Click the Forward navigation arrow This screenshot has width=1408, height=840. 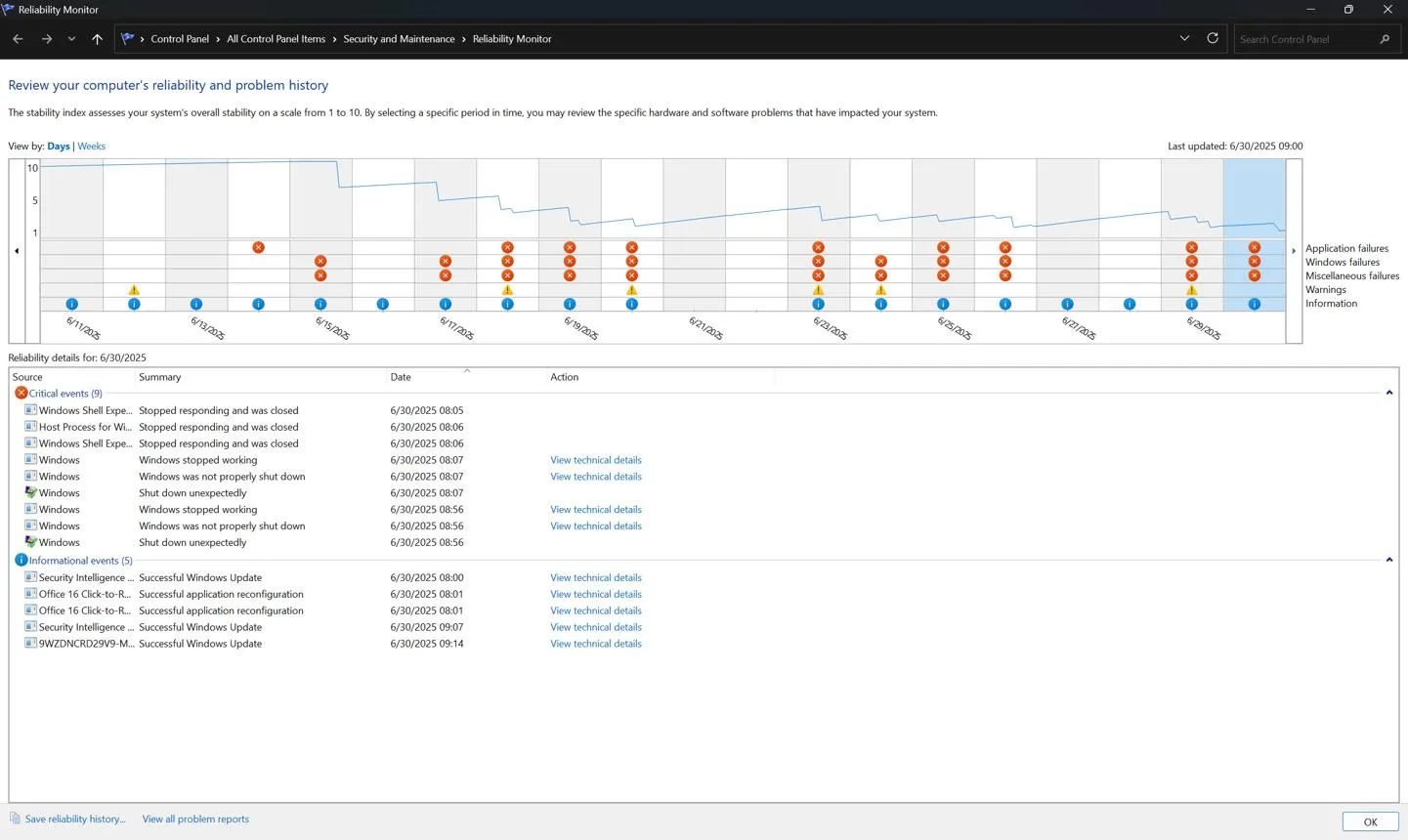[x=46, y=39]
